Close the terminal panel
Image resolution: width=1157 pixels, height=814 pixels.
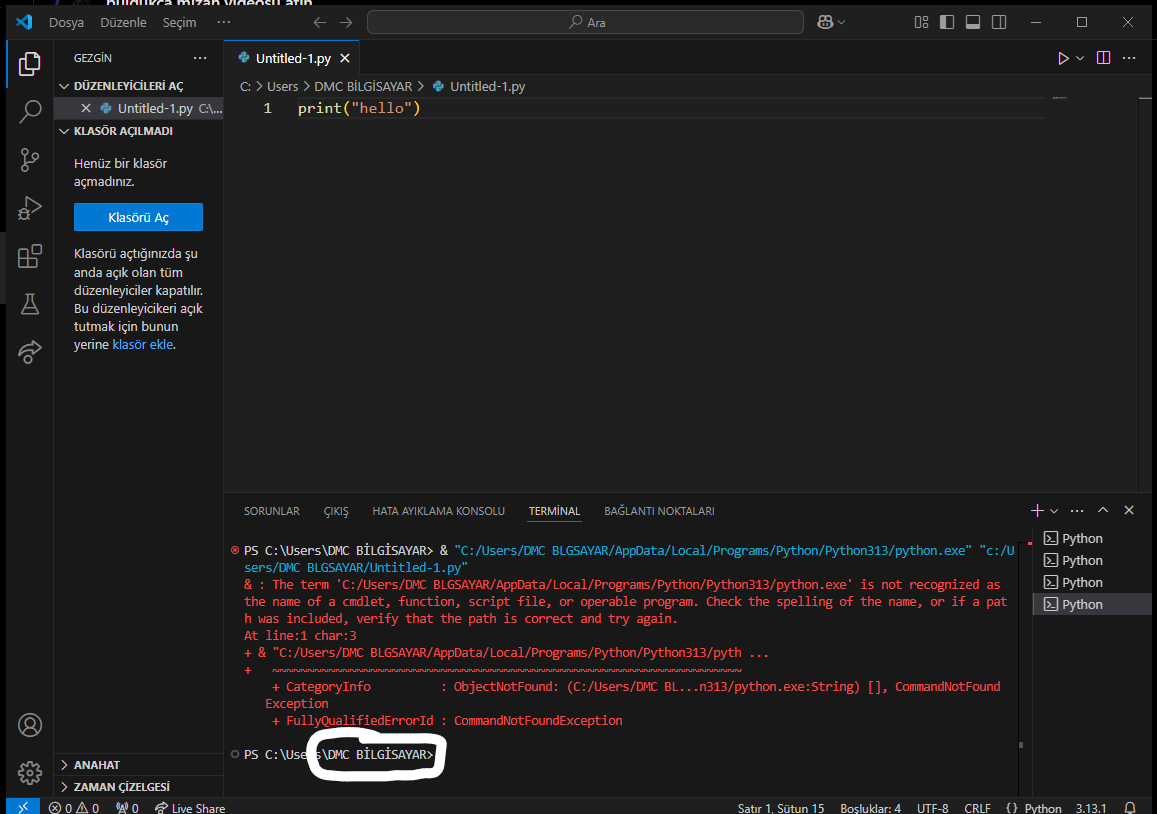(x=1128, y=511)
